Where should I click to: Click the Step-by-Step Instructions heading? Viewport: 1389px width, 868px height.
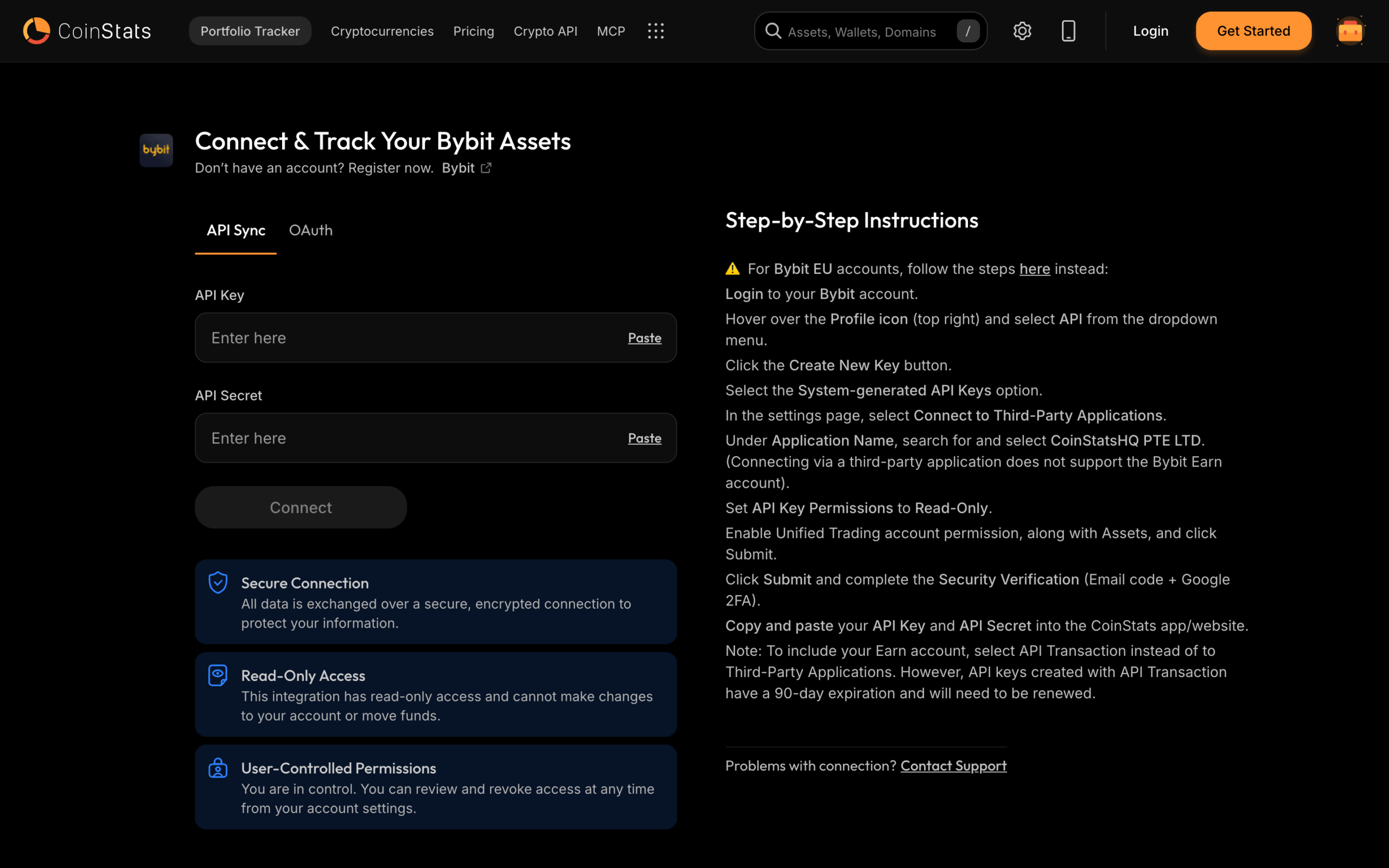click(x=852, y=220)
